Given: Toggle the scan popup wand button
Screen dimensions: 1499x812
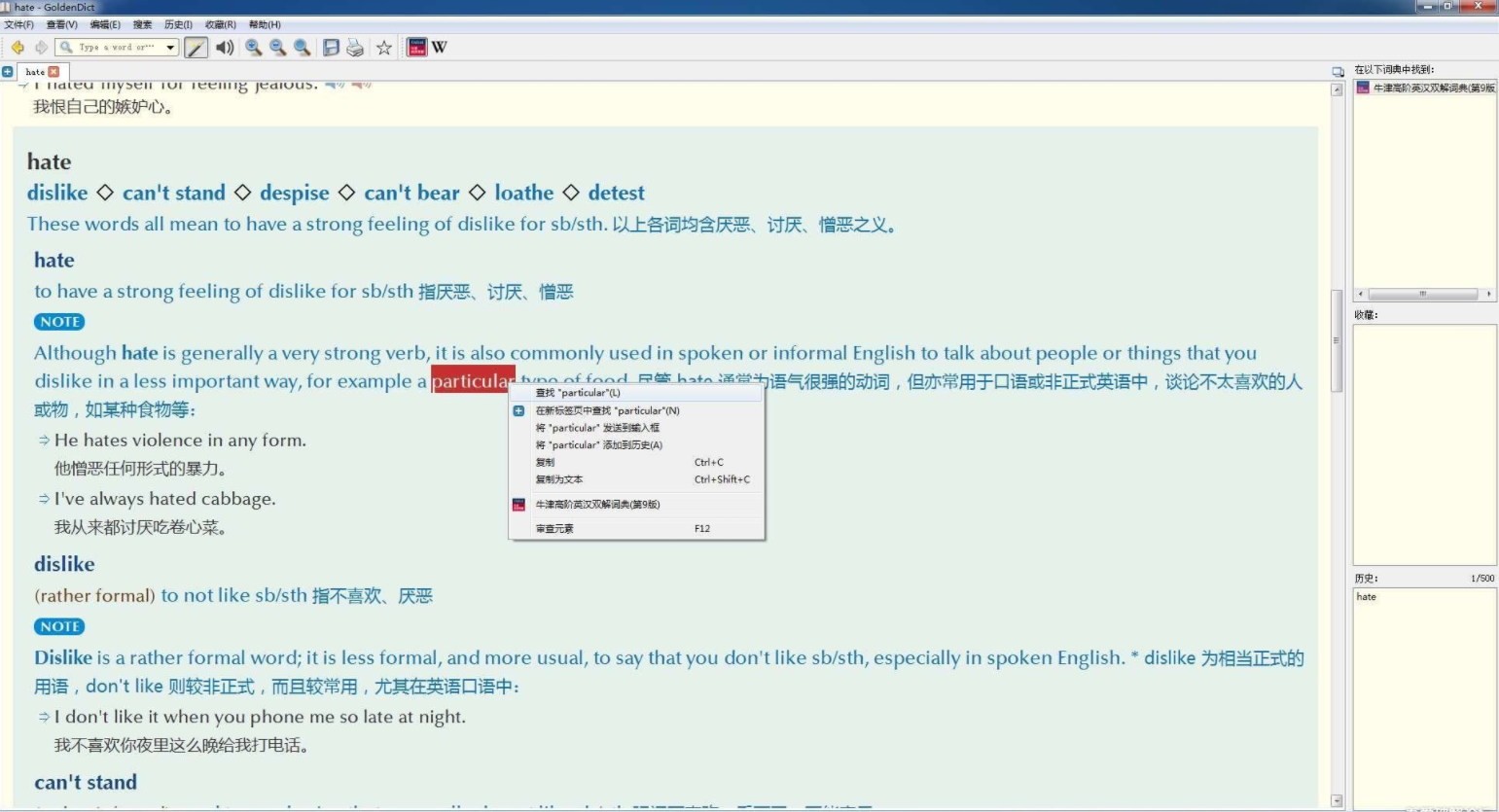Looking at the screenshot, I should 196,48.
